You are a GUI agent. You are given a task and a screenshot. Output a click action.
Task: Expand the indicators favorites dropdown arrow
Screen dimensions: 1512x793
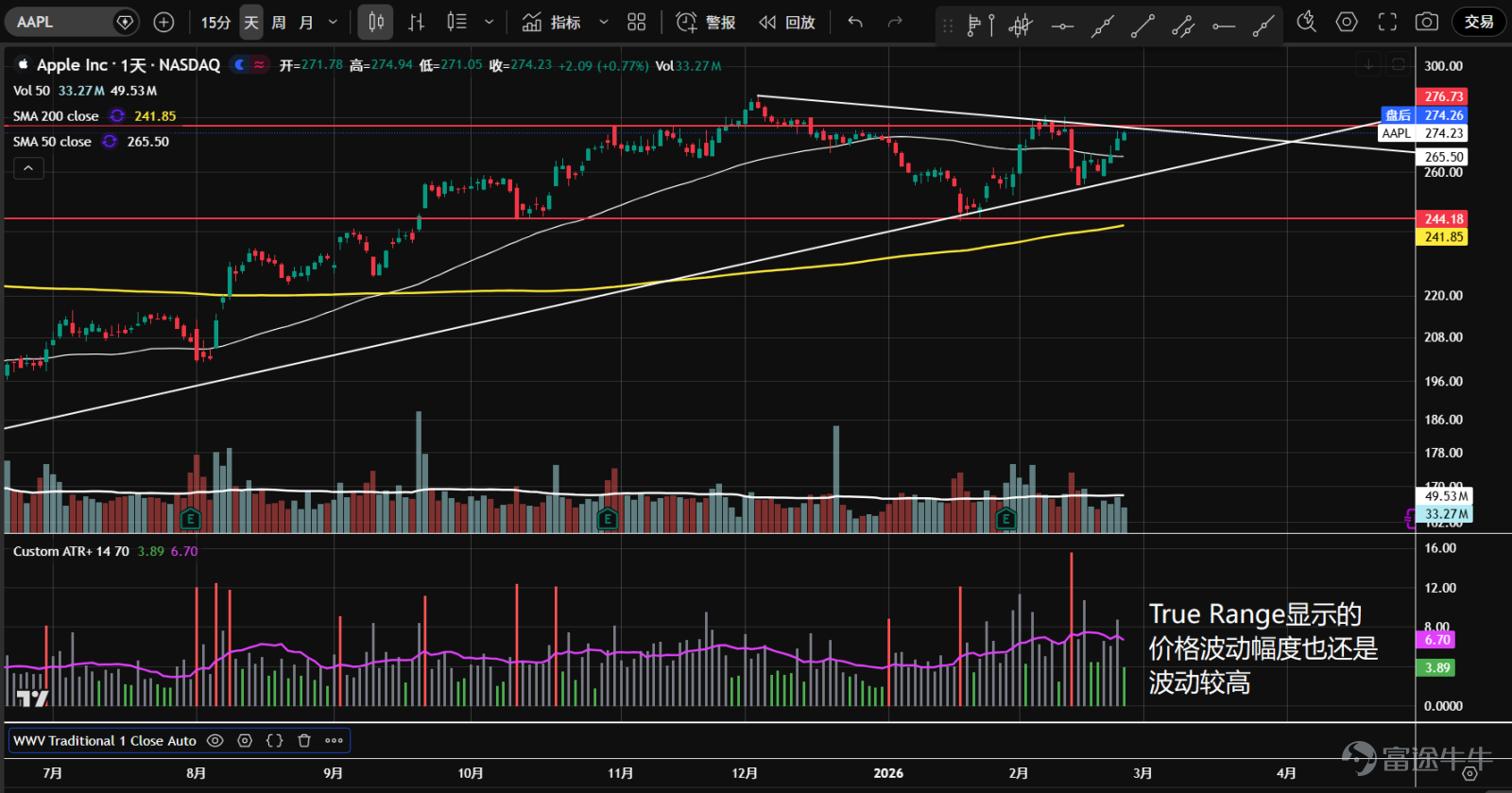coord(604,22)
